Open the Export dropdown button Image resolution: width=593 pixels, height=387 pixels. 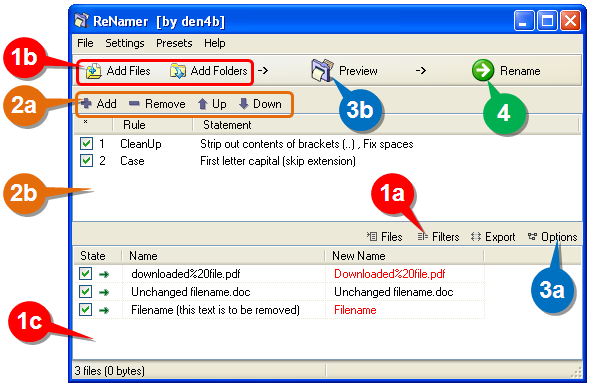click(x=493, y=237)
